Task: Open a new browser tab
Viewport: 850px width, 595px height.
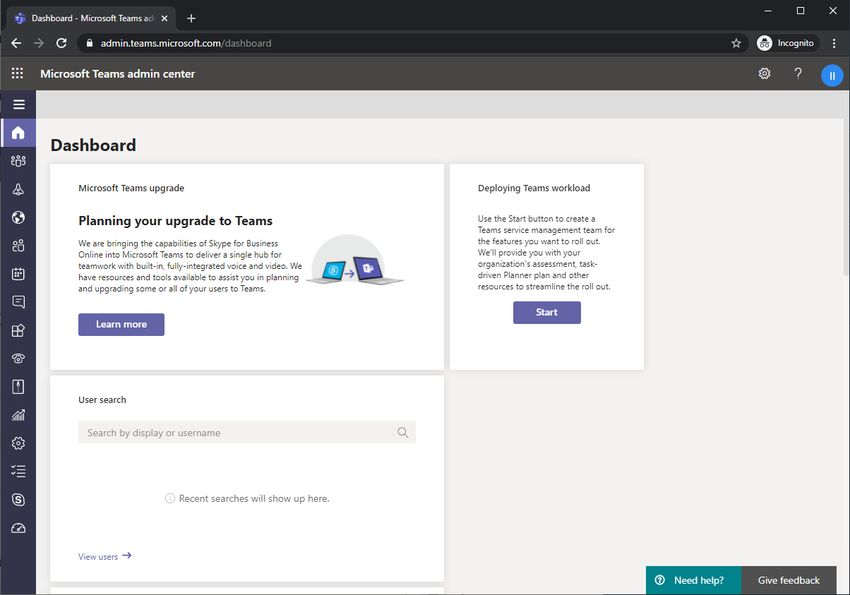Action: [x=191, y=18]
